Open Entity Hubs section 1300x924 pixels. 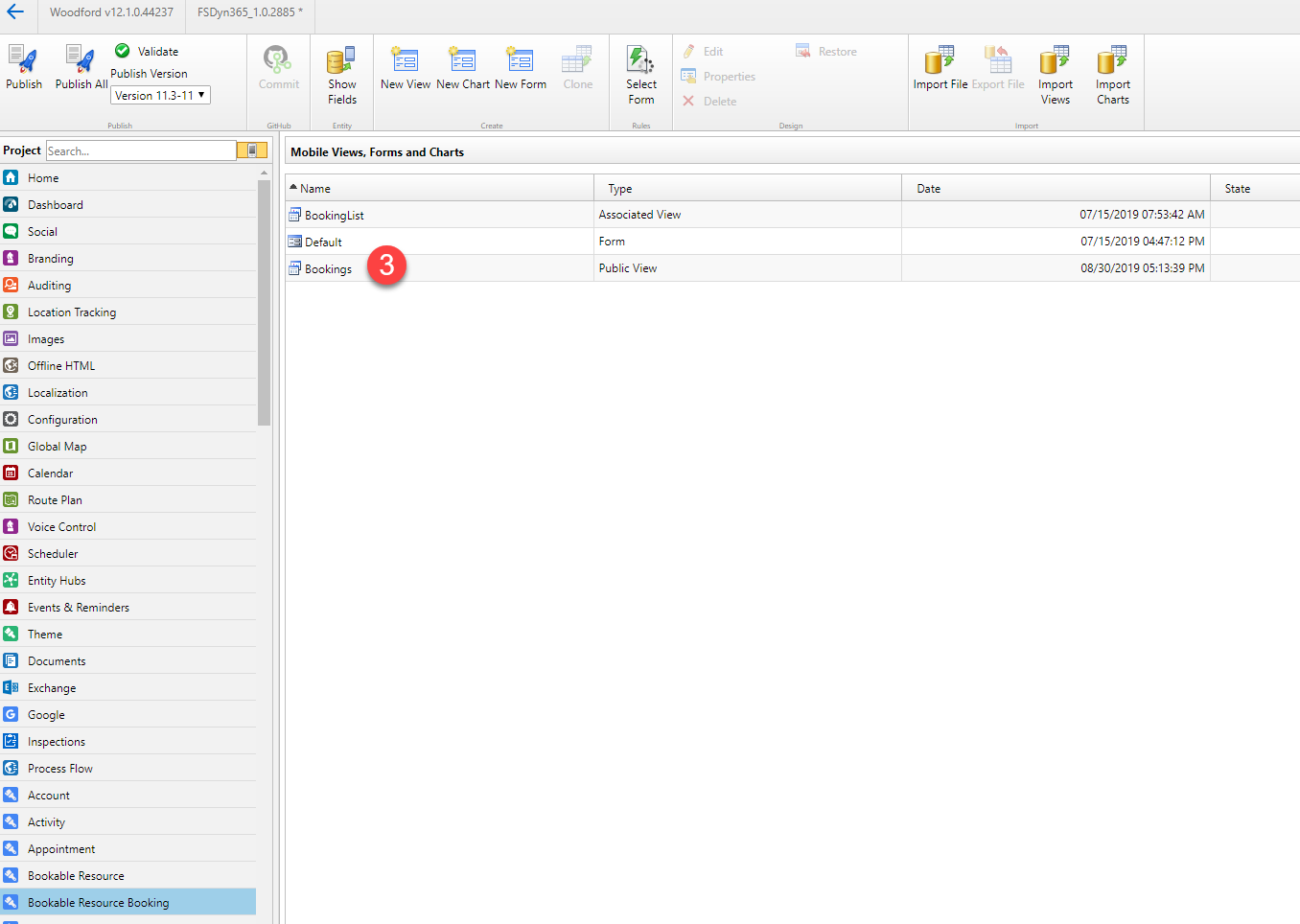pos(128,581)
